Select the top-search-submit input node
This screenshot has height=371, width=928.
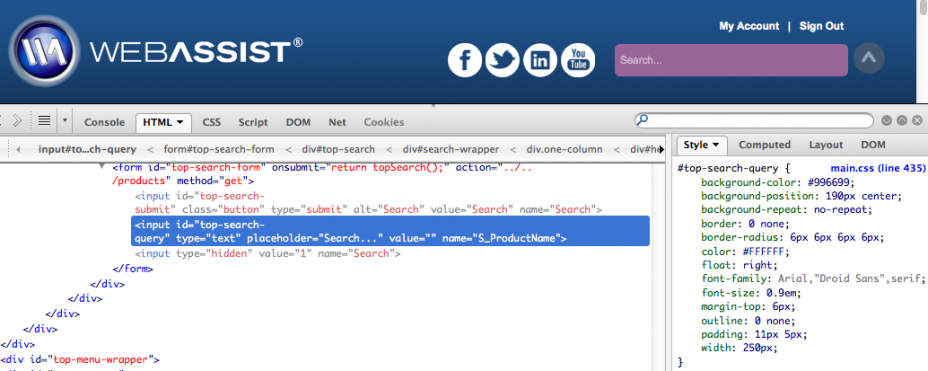(x=368, y=202)
